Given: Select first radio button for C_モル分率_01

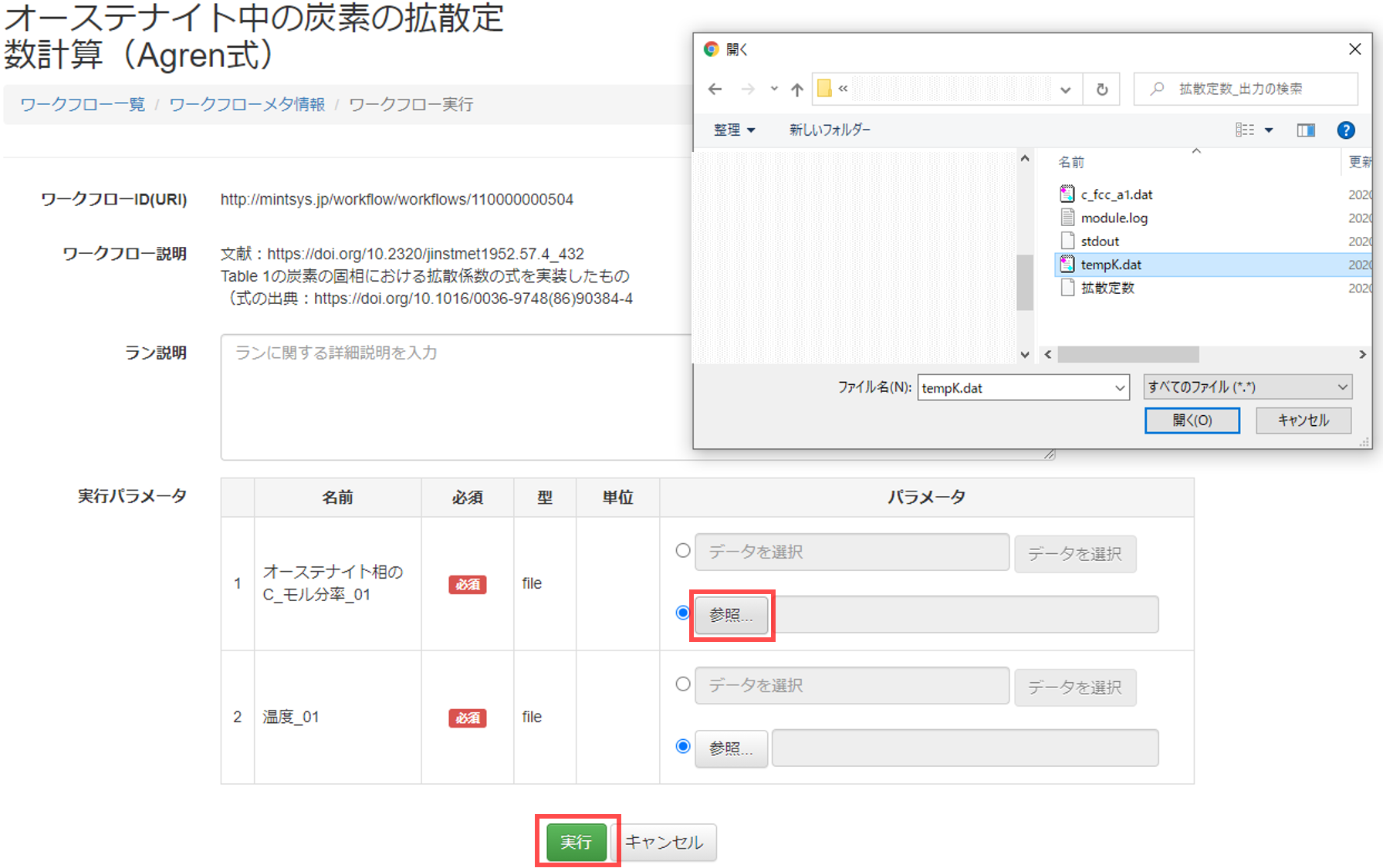Looking at the screenshot, I should point(683,551).
